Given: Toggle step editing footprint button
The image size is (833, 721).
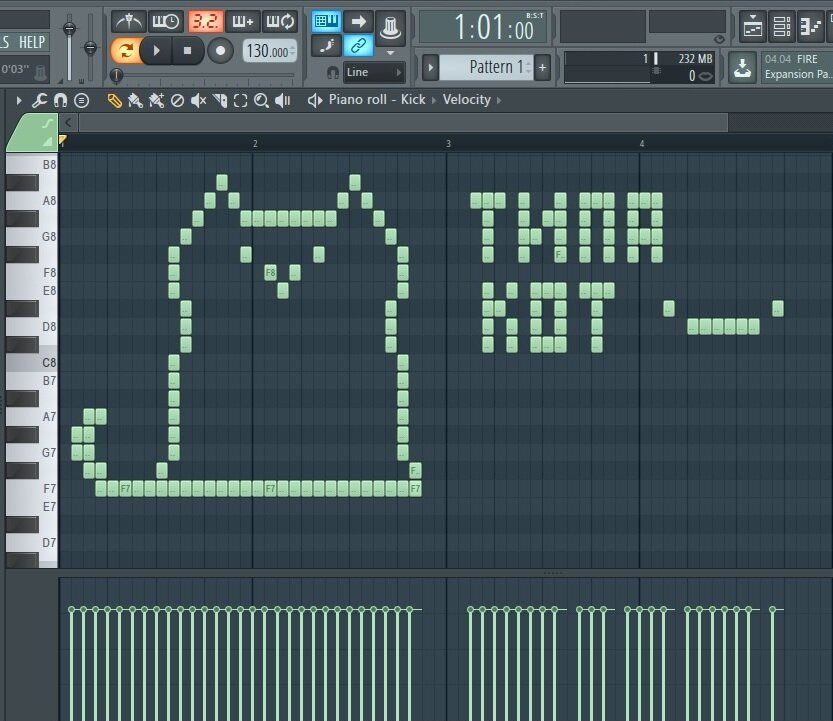Looking at the screenshot, I should pos(326,46).
